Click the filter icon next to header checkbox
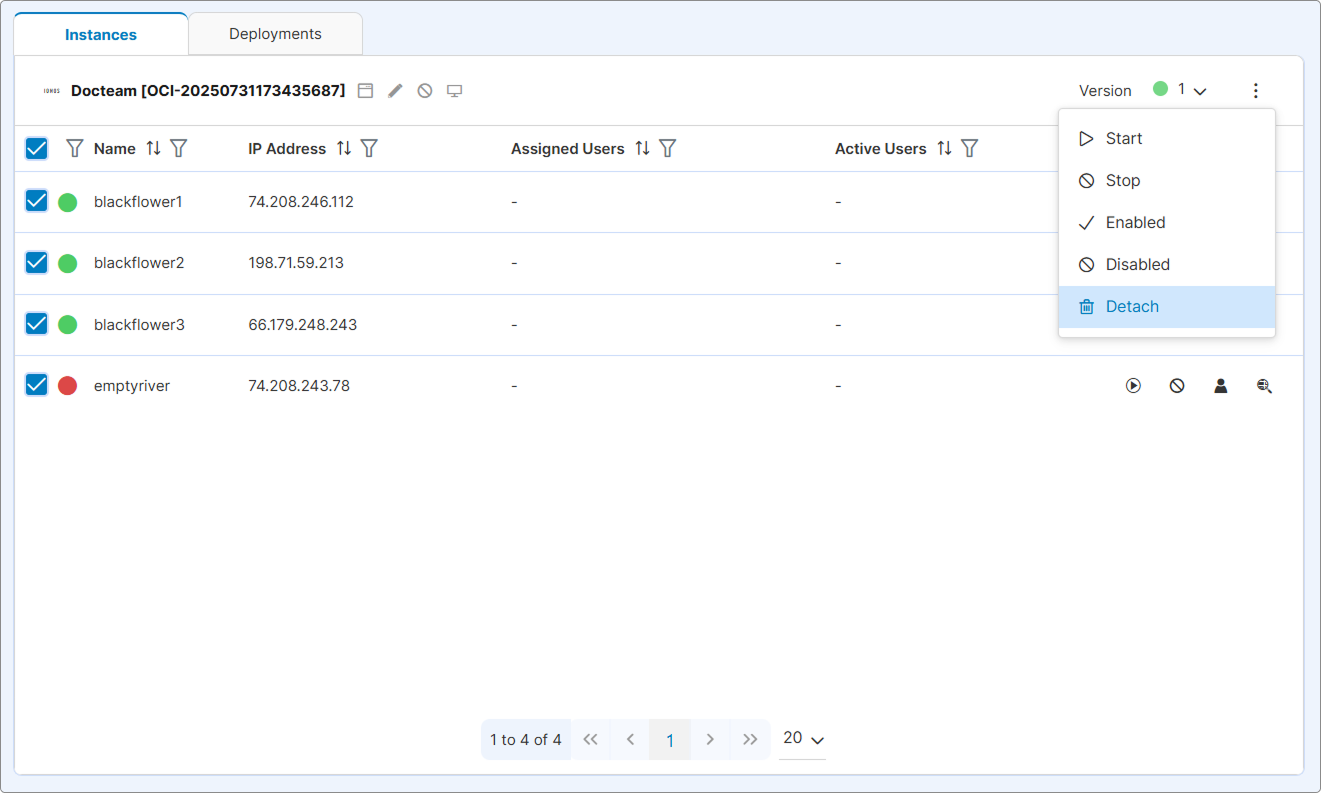Screen dimensions: 1321x793 point(74,149)
